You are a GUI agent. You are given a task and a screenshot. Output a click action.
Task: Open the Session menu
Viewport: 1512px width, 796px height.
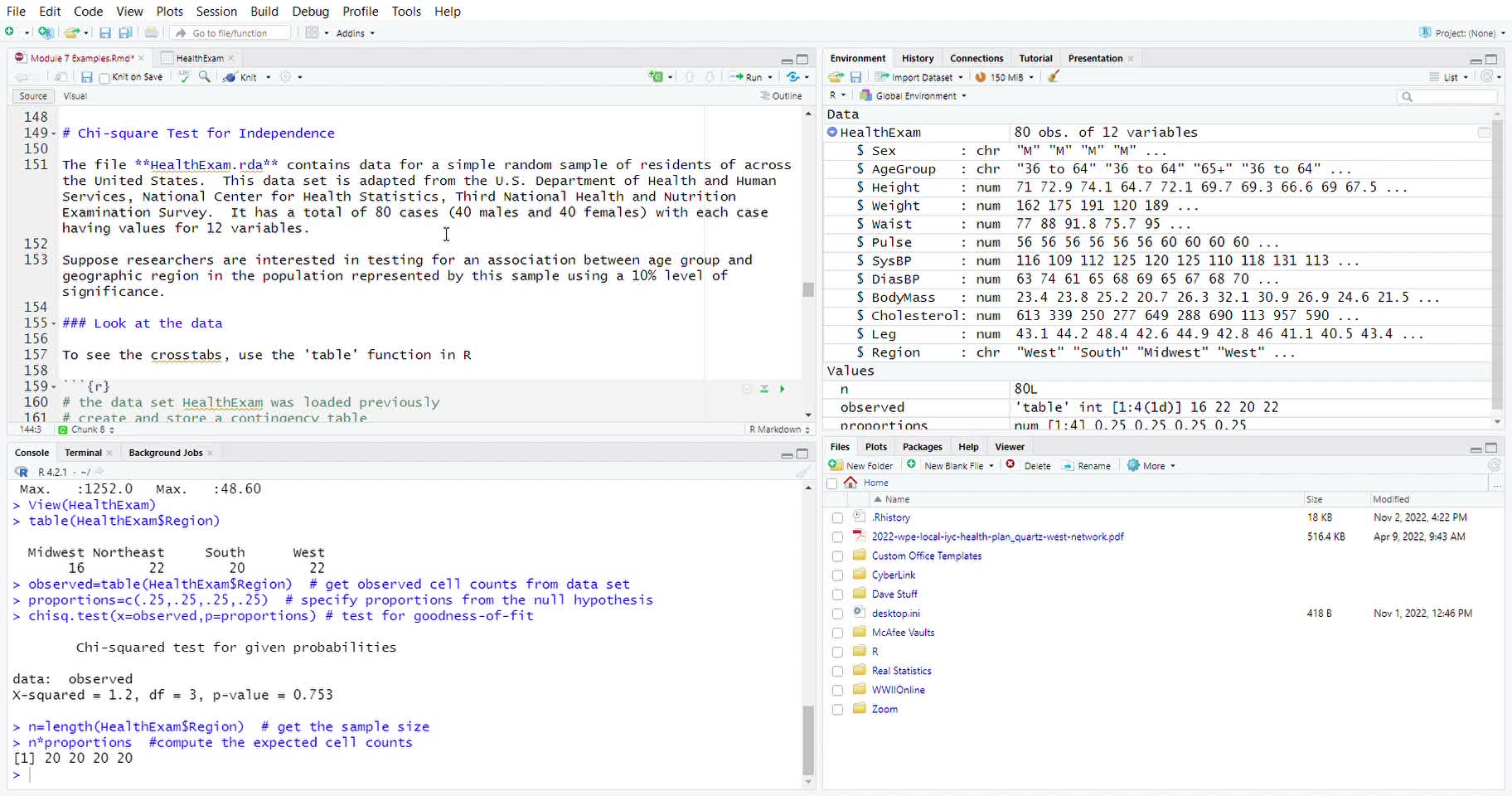(216, 12)
